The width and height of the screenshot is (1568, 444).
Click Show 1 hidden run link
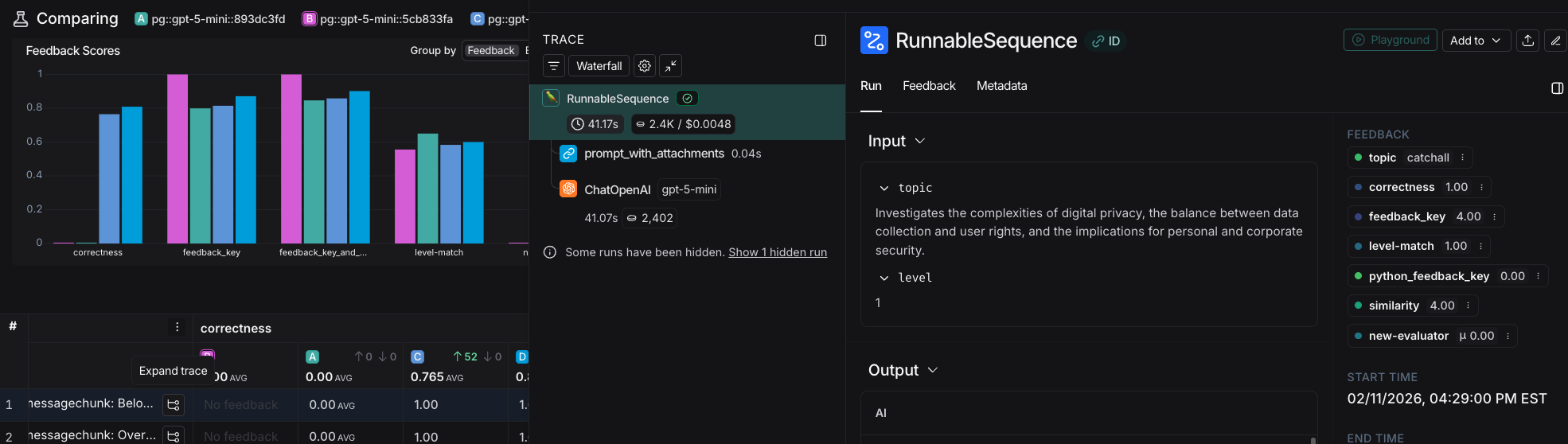[778, 252]
